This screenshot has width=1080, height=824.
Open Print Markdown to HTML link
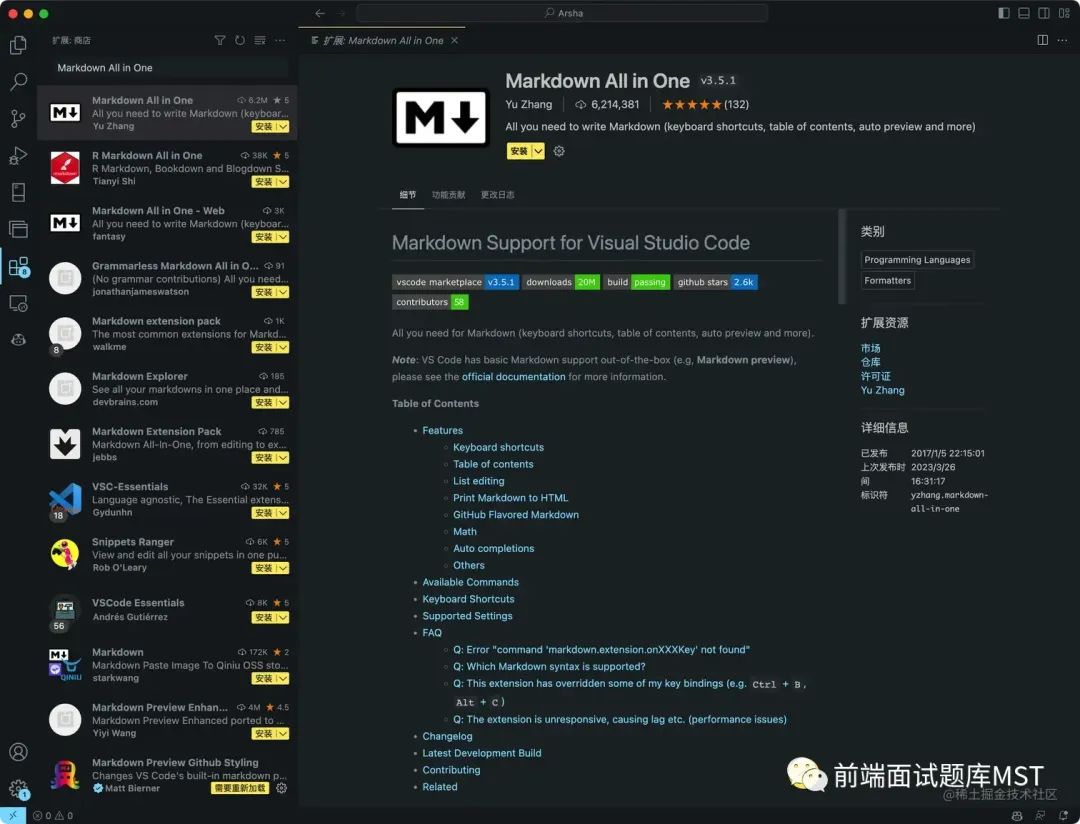510,497
